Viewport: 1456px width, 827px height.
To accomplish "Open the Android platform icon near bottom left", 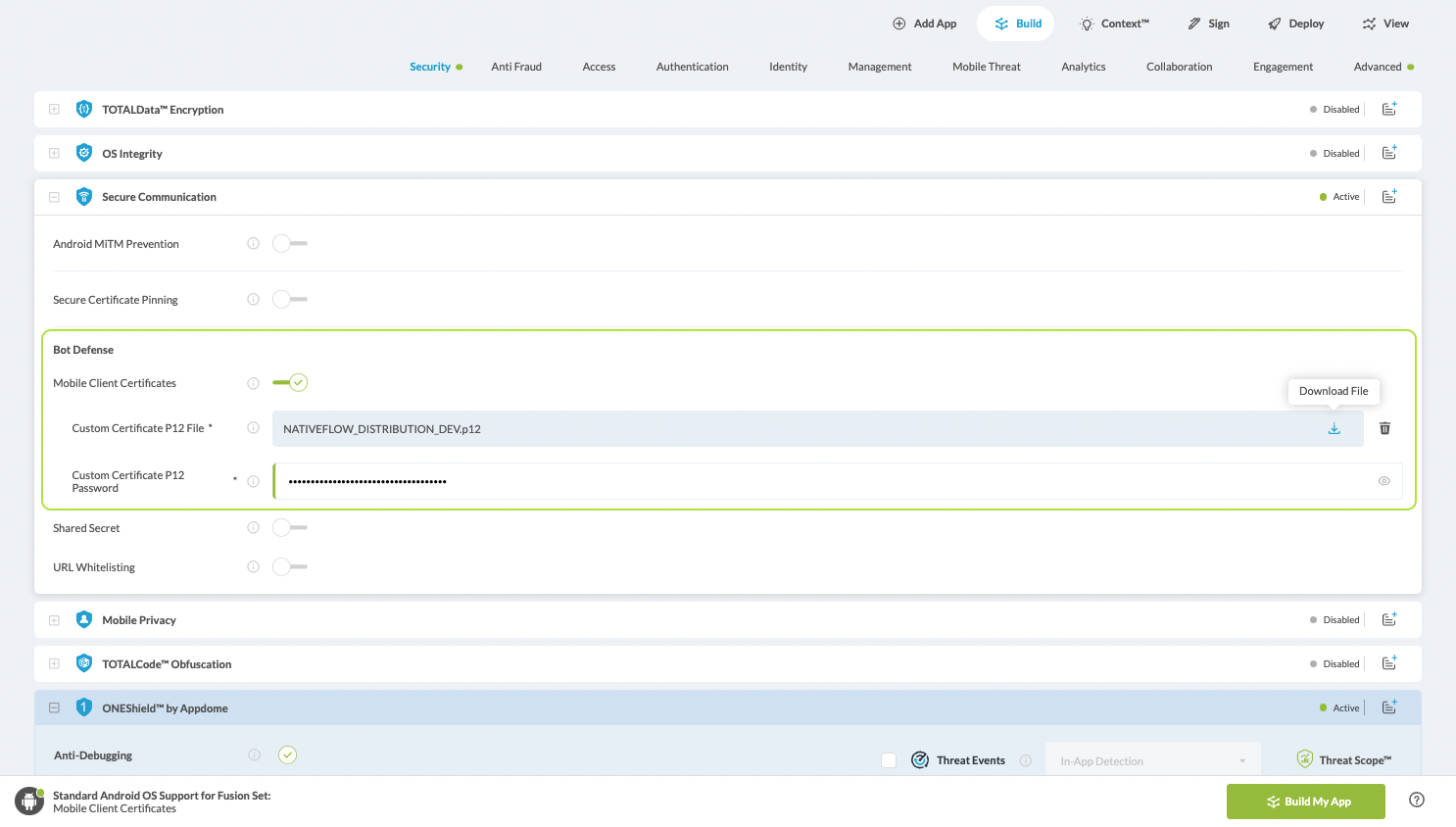I will click(28, 801).
